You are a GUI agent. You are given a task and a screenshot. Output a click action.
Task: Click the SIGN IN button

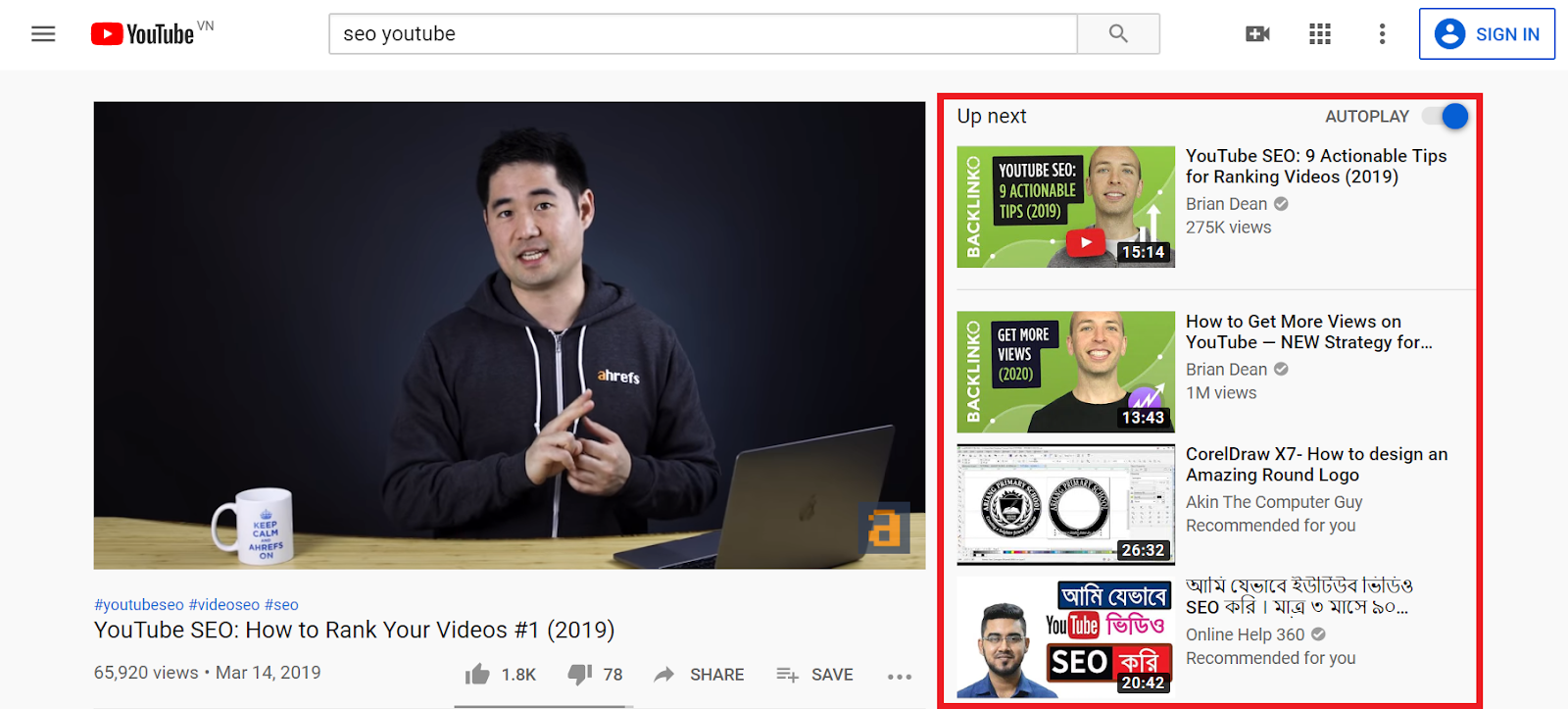point(1487,34)
